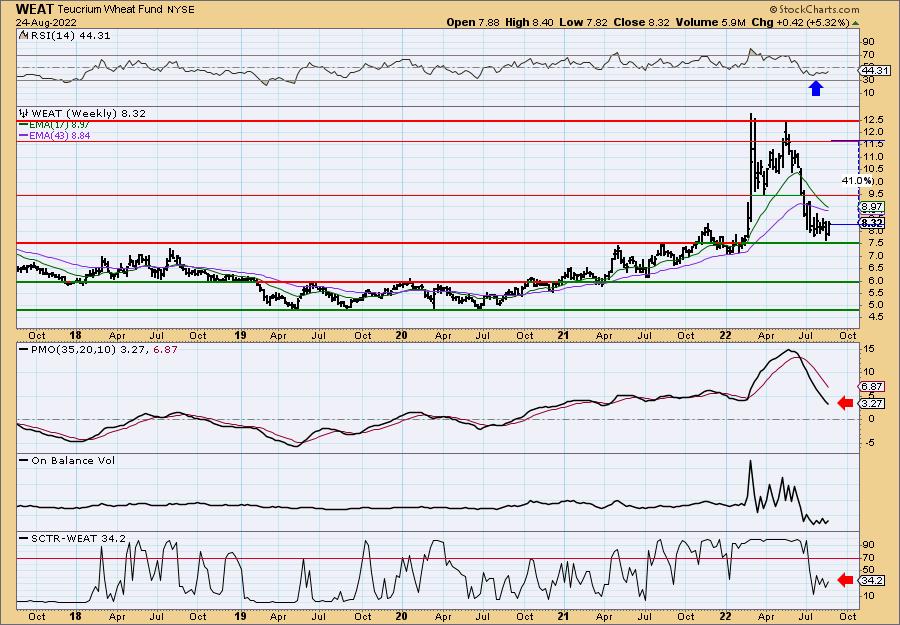Click the 90 label on SCTR axis

pos(868,545)
